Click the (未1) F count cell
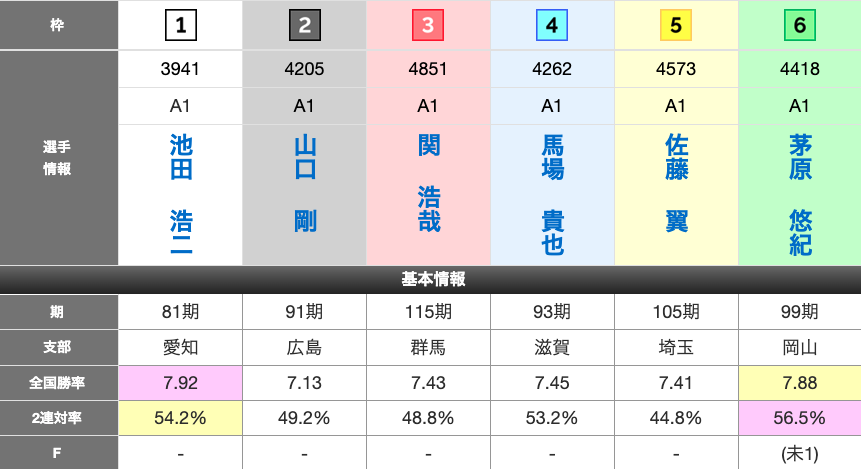The width and height of the screenshot is (861, 469). coord(799,454)
